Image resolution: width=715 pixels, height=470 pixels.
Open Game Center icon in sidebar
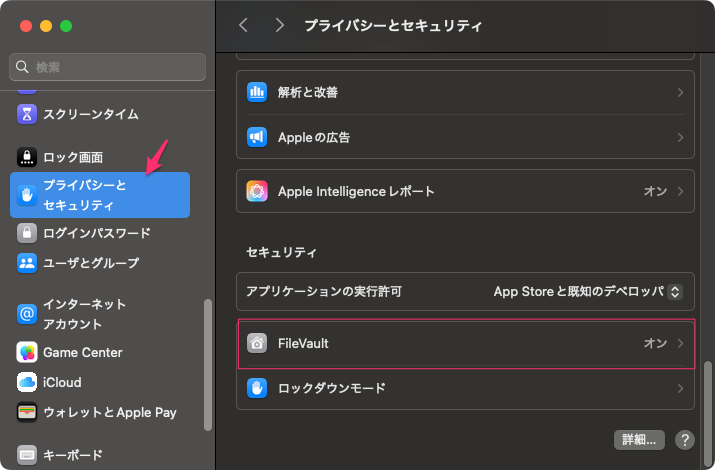click(x=27, y=352)
